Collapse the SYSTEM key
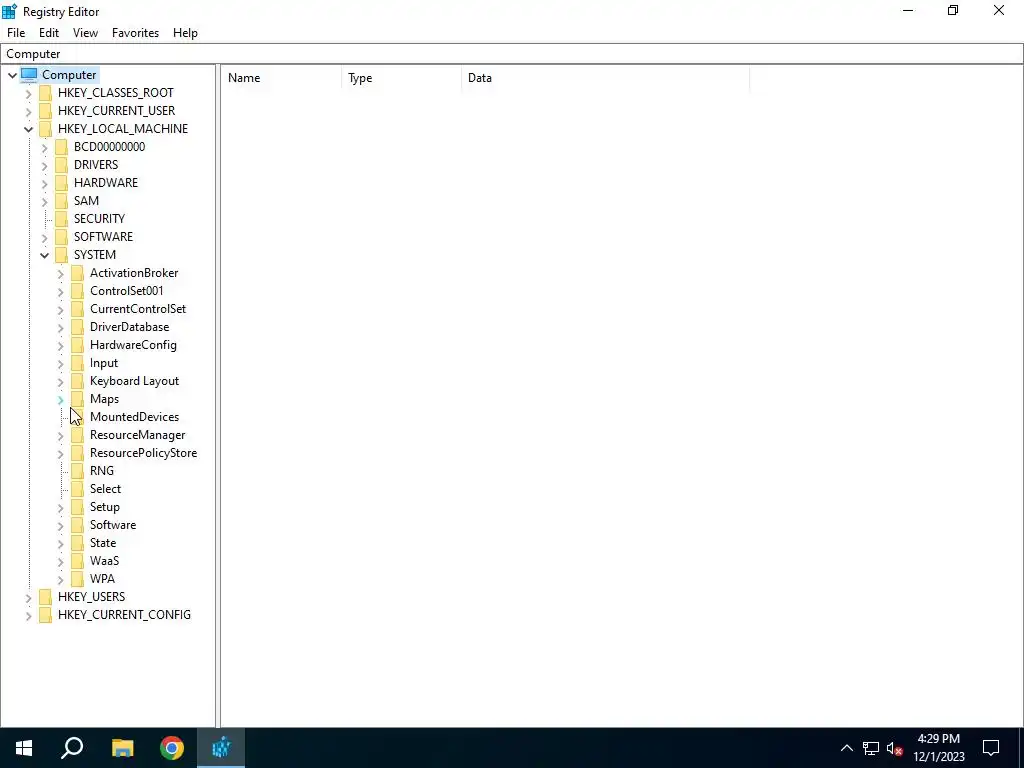This screenshot has height=768, width=1024. tap(44, 255)
